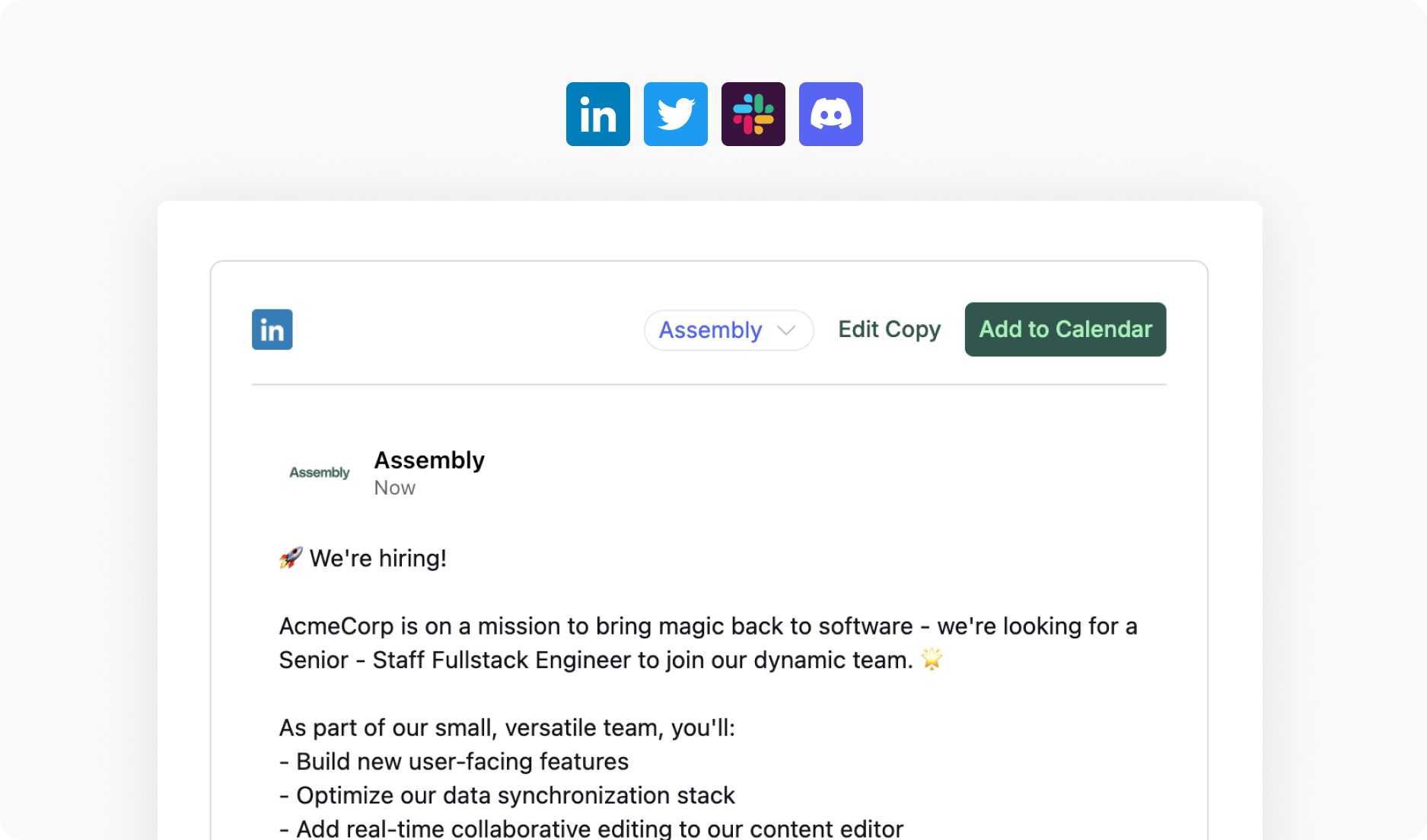The height and width of the screenshot is (840, 1427).
Task: Click the star emoji after dynamic team
Action: (x=932, y=659)
